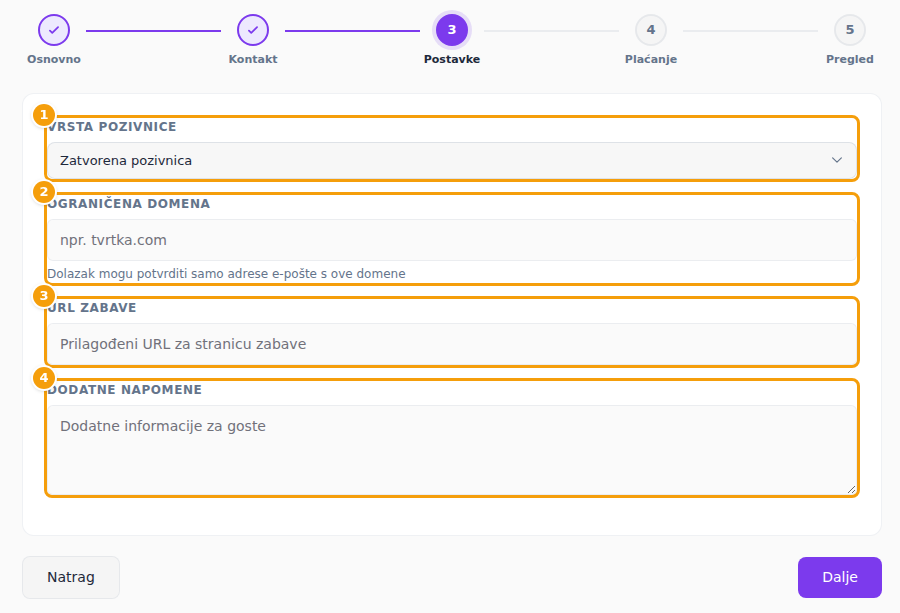Click the URL zabave field label
The height and width of the screenshot is (613, 900).
(x=92, y=308)
